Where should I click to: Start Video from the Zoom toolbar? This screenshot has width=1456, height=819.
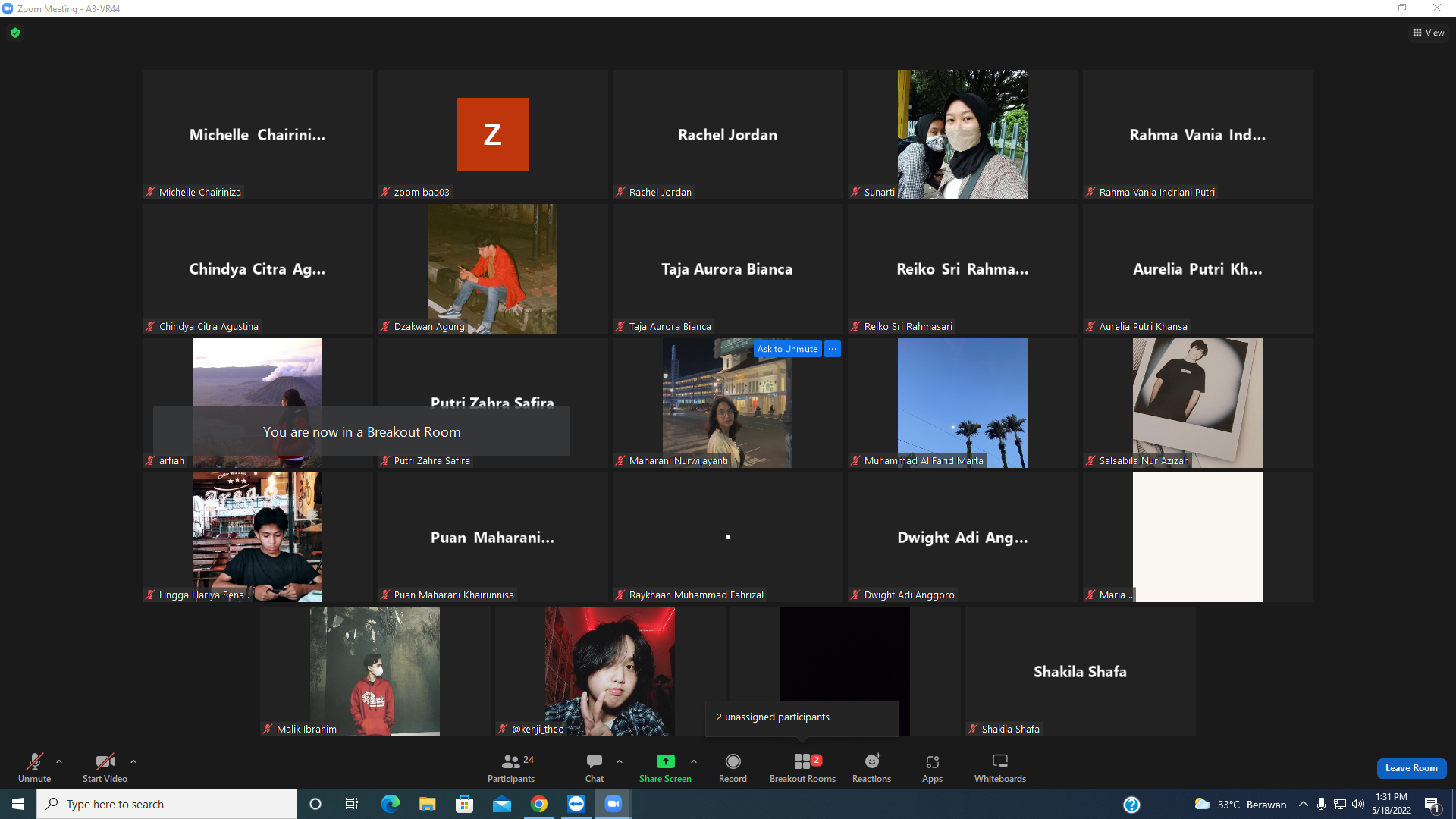tap(105, 767)
